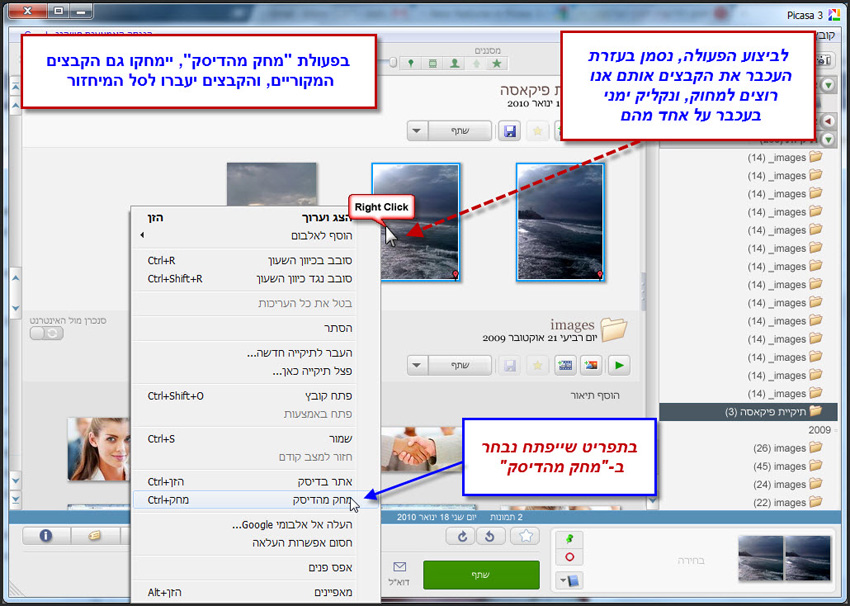Image resolution: width=850 pixels, height=606 pixels.
Task: Hold selected items with the green pushpin
Action: click(x=569, y=539)
